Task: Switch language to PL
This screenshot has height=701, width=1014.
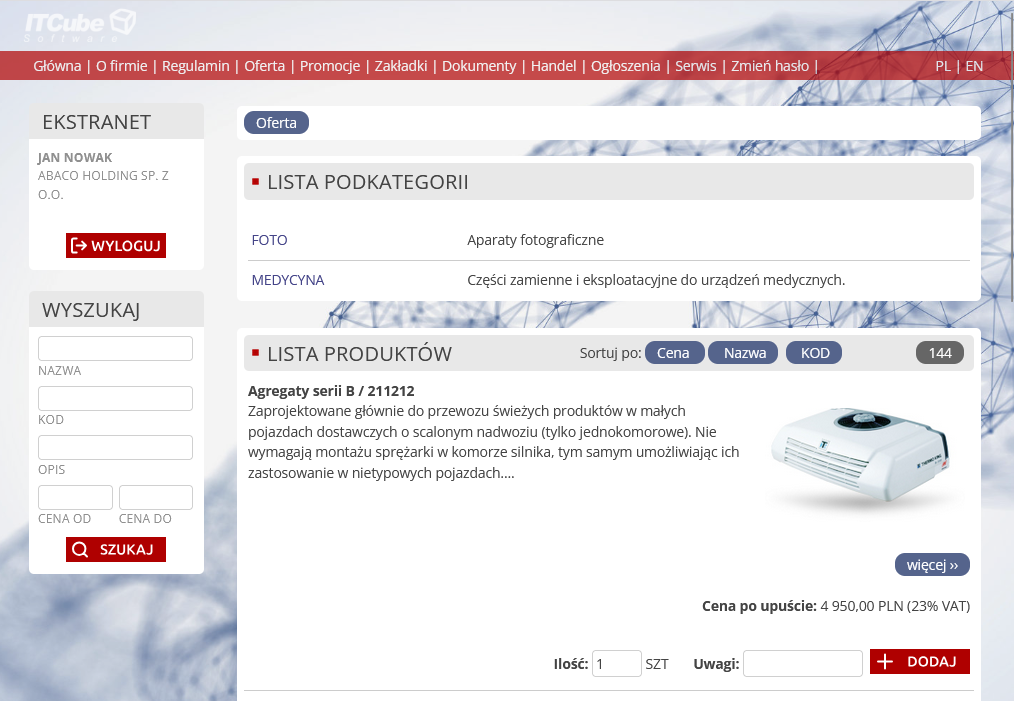Action: point(943,66)
